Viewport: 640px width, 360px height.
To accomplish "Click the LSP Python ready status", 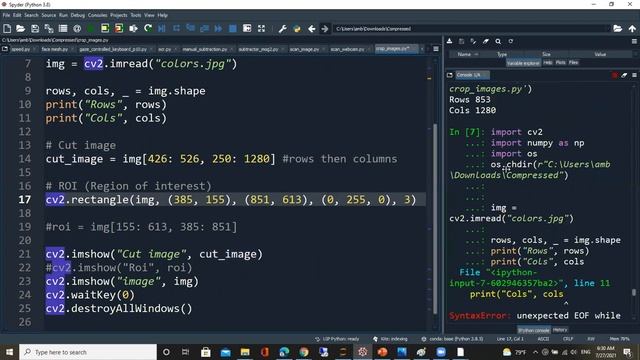I will pyautogui.click(x=337, y=339).
